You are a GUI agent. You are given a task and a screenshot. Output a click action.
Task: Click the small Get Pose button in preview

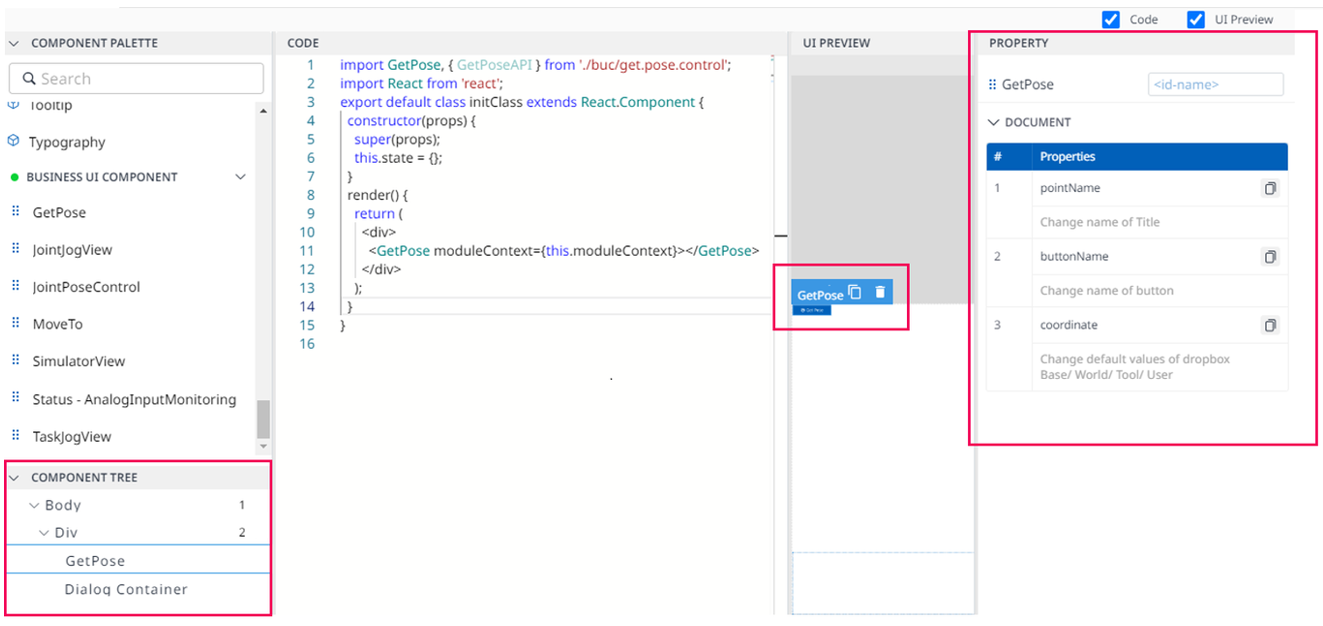coord(812,310)
